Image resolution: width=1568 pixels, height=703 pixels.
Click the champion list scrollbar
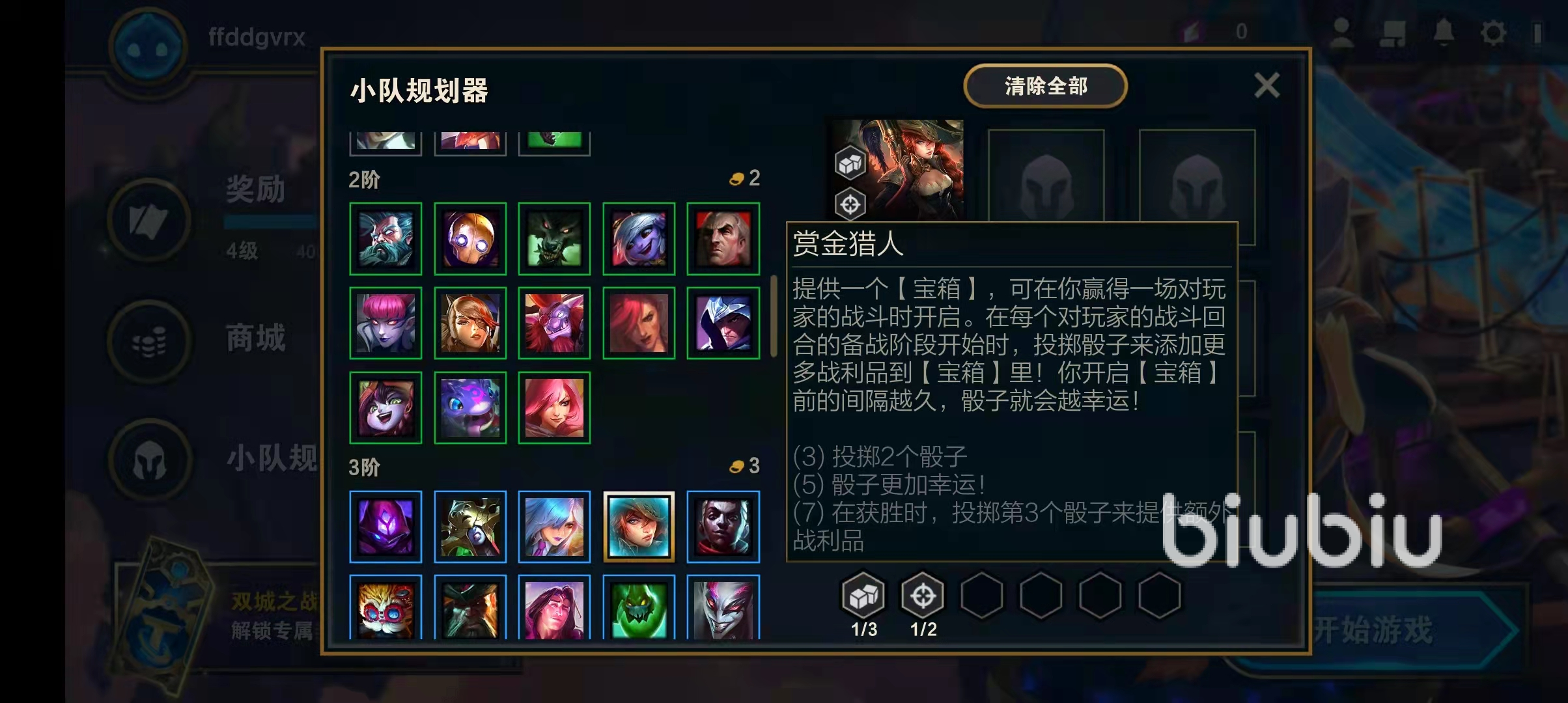[x=774, y=316]
